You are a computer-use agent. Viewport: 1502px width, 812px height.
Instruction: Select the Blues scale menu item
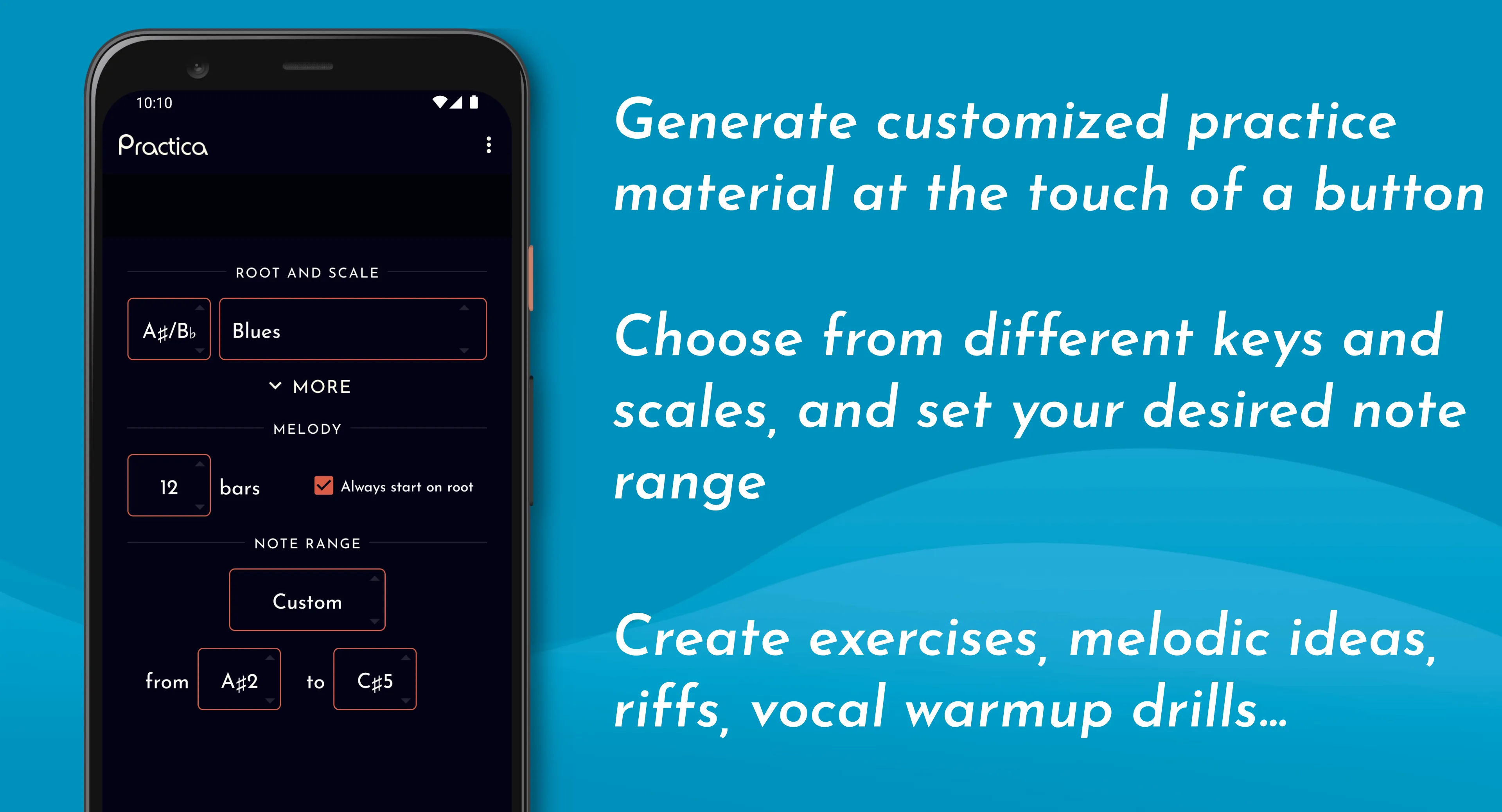348,330
